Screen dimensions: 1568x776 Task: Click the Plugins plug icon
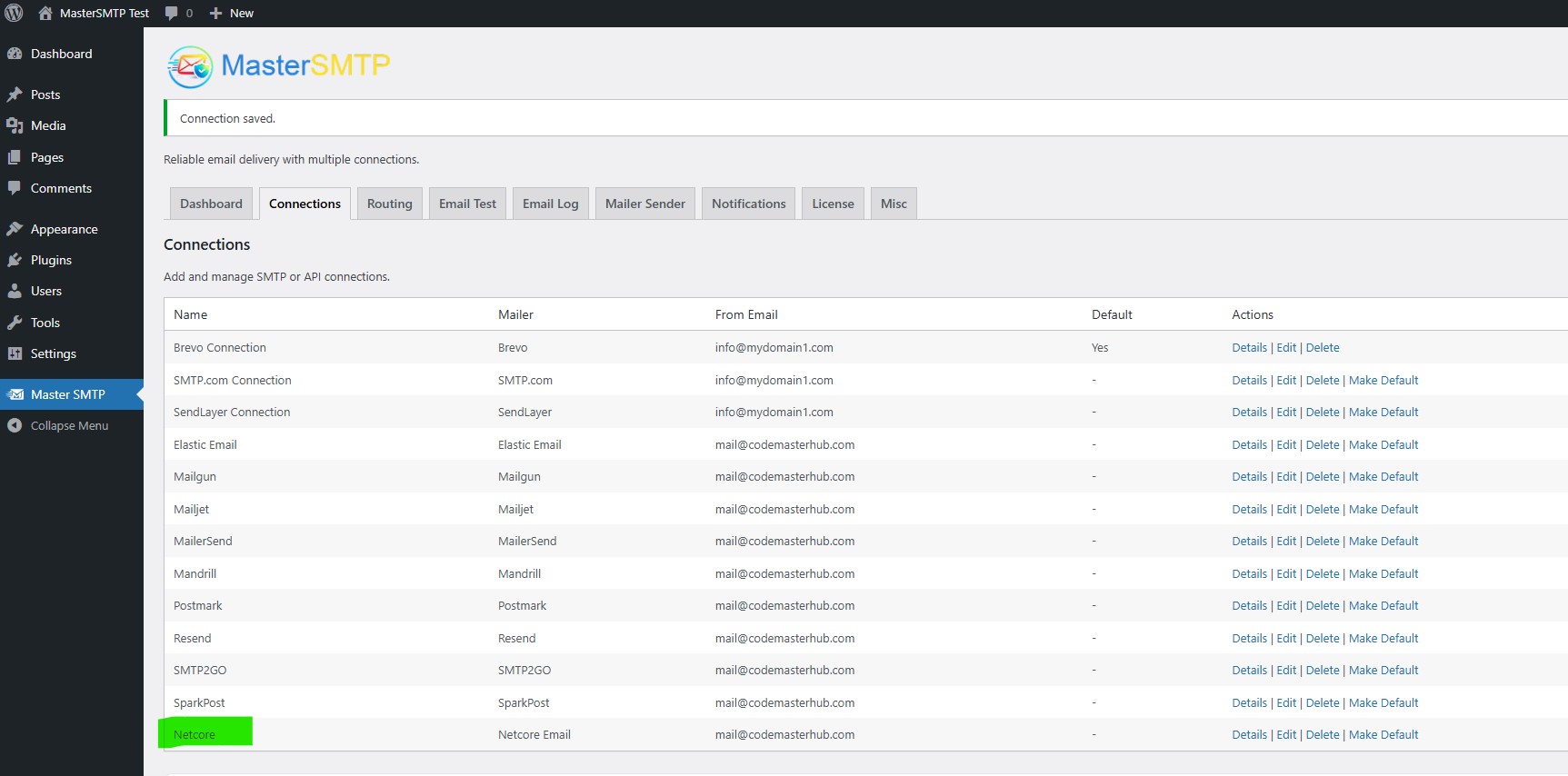[x=15, y=260]
